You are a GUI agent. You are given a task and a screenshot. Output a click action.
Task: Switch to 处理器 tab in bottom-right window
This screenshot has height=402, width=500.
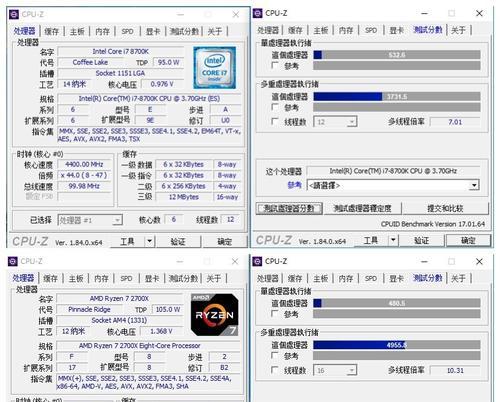[267, 278]
